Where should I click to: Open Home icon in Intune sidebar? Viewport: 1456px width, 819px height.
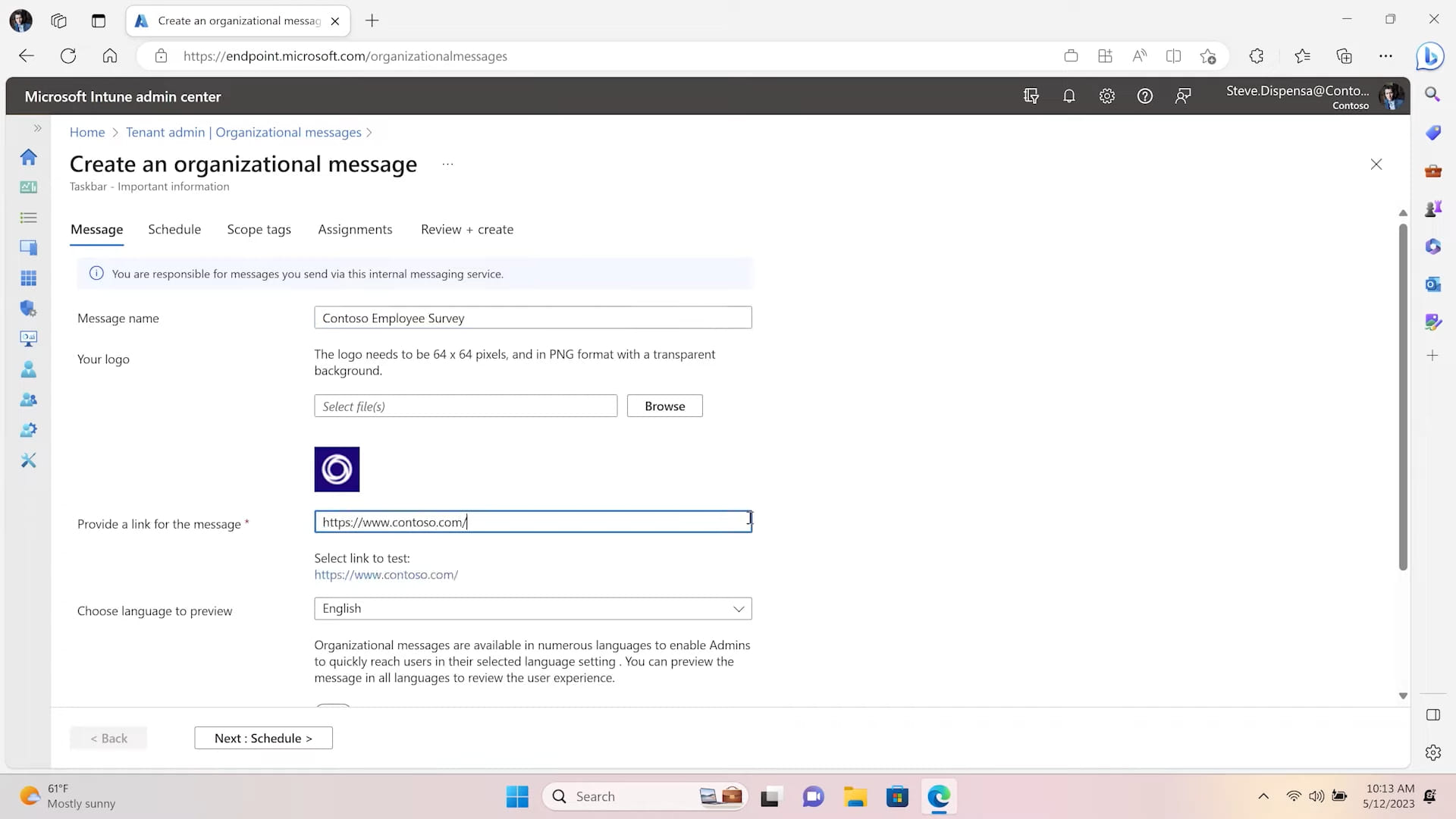pos(29,157)
